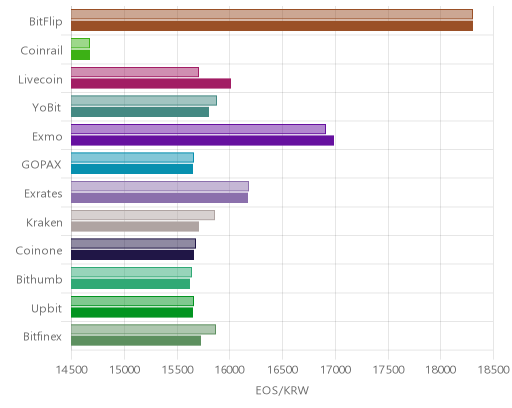Screen dimensions: 512x408
Task: Click the dark purple Exmo bar
Action: pos(202,141)
